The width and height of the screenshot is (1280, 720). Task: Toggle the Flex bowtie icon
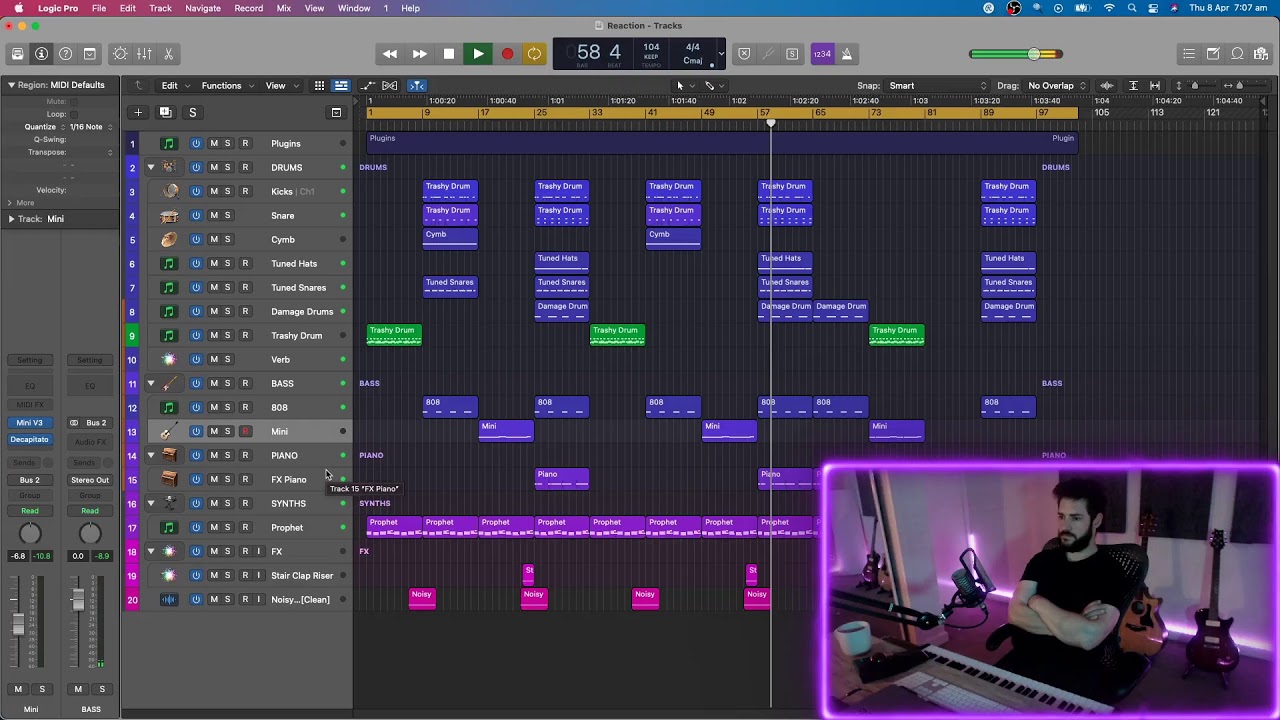pos(390,86)
